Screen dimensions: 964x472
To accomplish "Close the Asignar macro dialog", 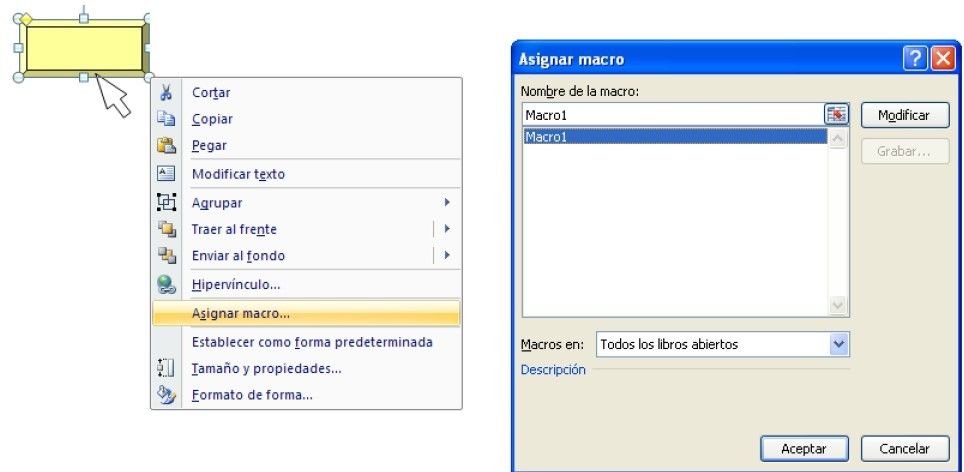I will coord(942,59).
